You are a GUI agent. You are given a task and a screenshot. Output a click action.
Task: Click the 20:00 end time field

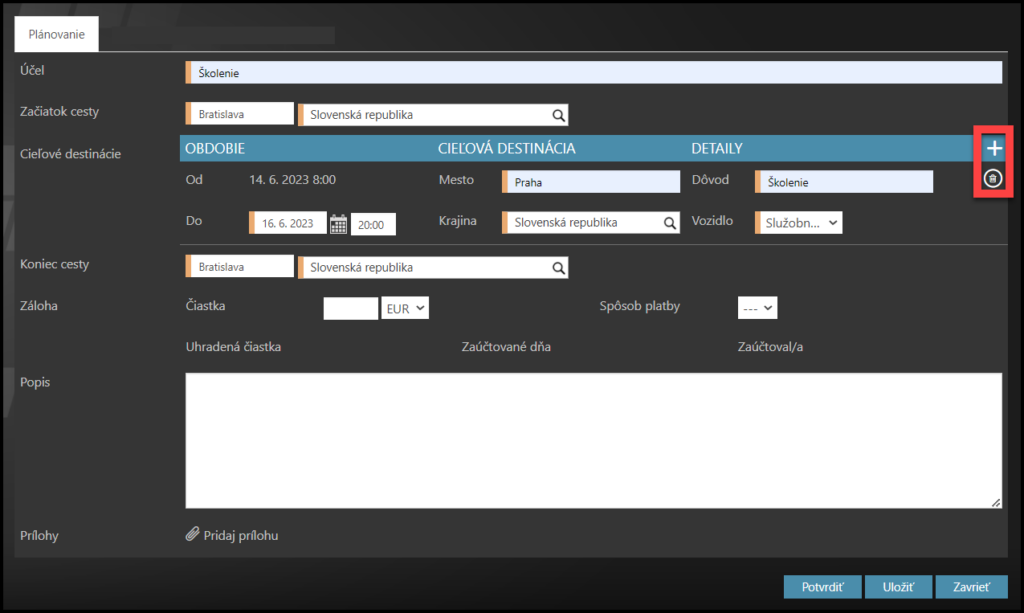(x=372, y=224)
